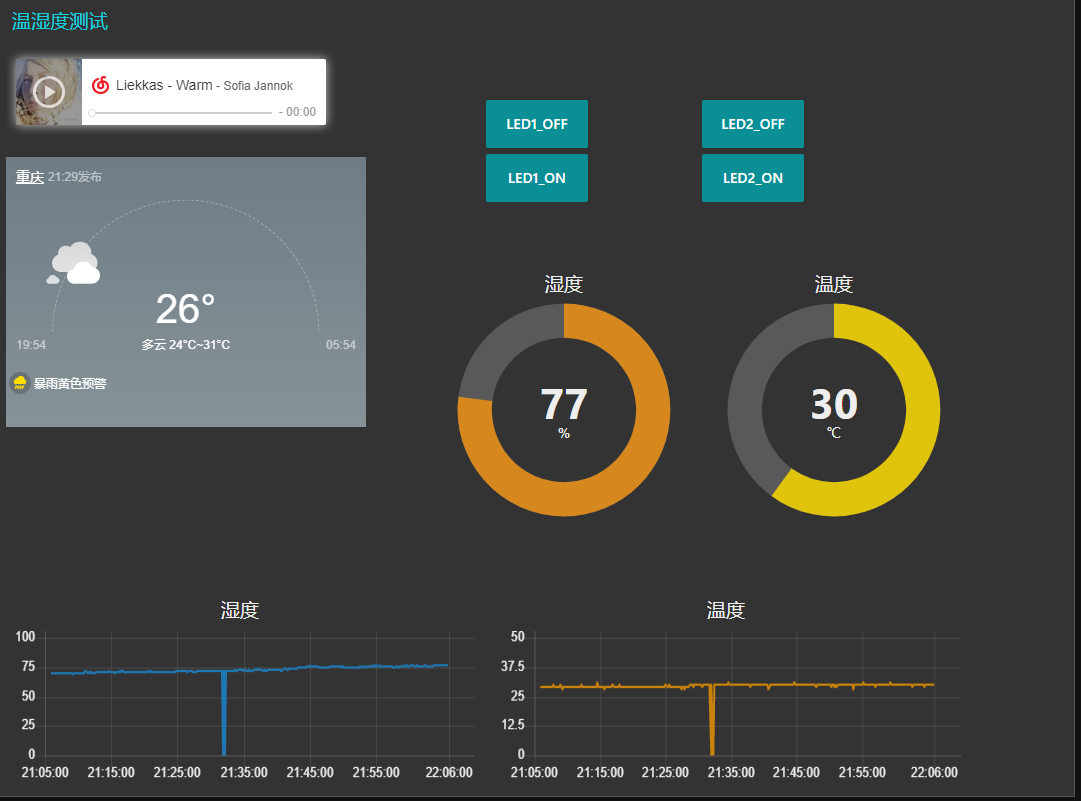
Task: Click the temperature gauge value 30
Action: (x=834, y=404)
